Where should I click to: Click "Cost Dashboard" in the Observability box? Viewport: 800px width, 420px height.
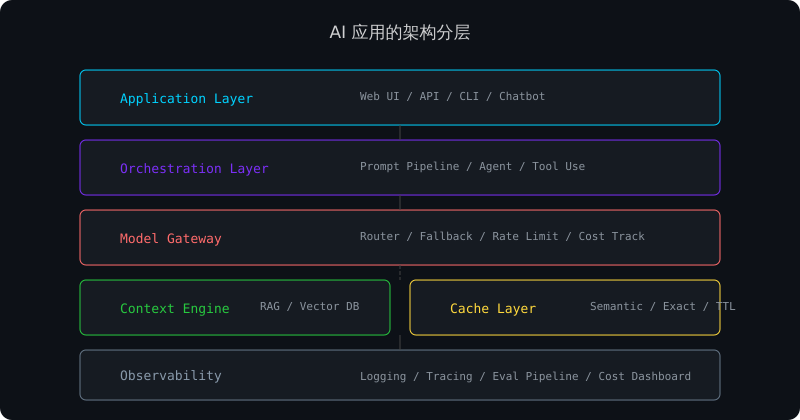(x=645, y=377)
